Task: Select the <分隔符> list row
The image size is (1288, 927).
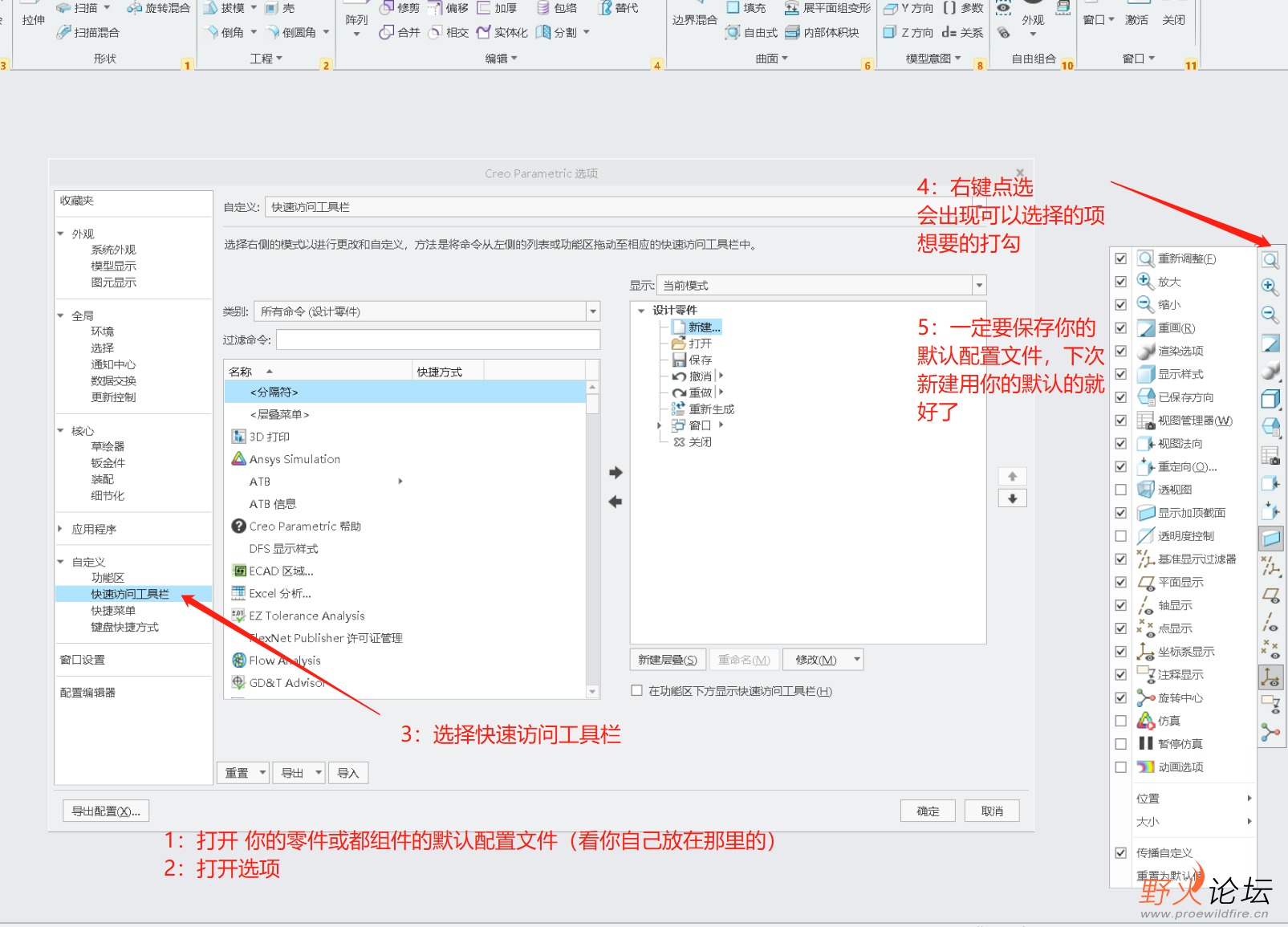Action: tap(405, 392)
